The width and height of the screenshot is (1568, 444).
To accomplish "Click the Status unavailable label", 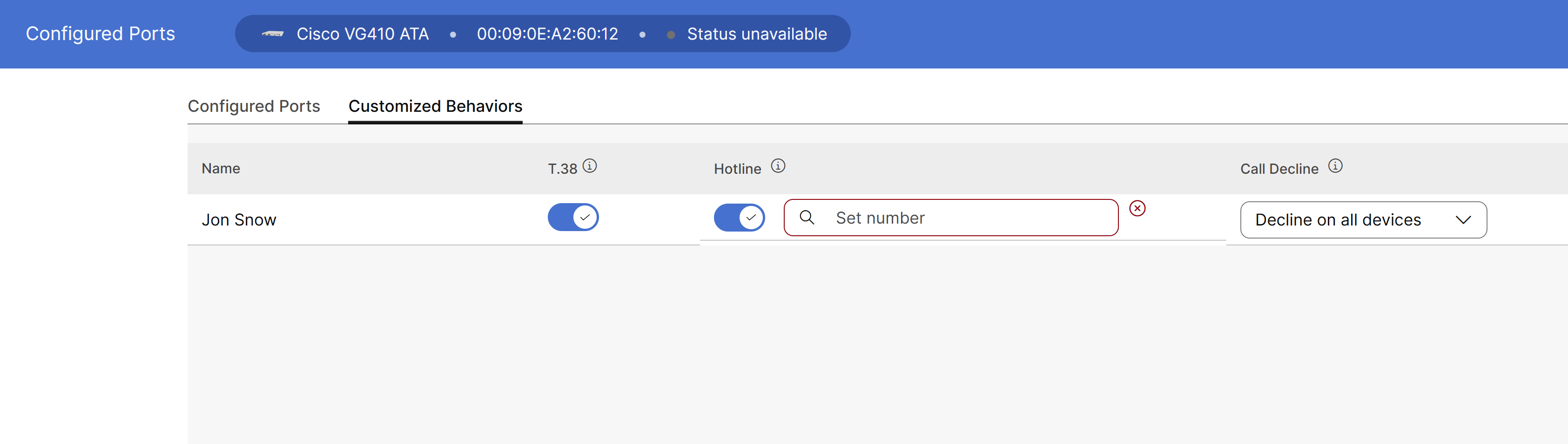I will click(x=756, y=34).
